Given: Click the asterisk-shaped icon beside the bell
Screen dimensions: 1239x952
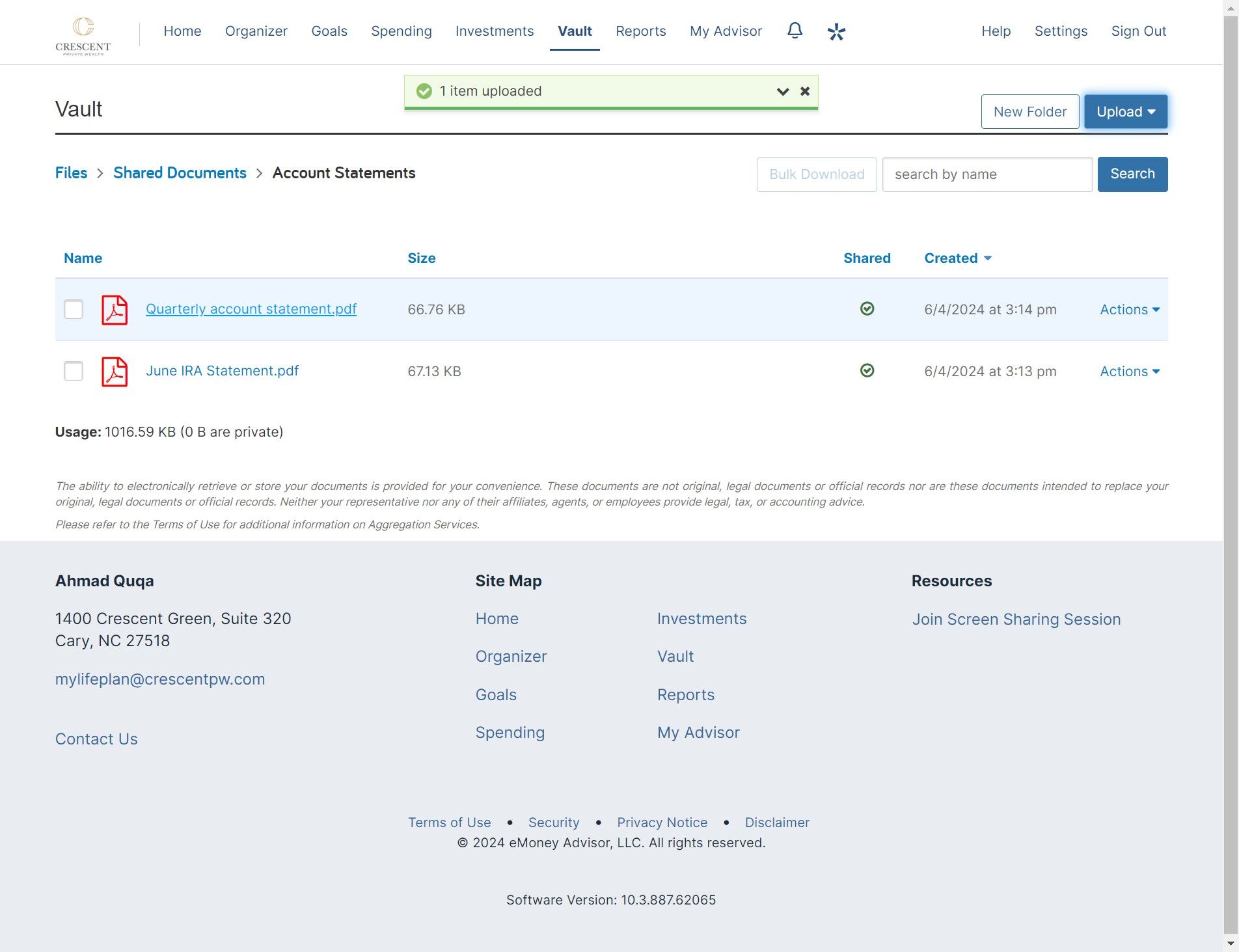Looking at the screenshot, I should pos(836,32).
